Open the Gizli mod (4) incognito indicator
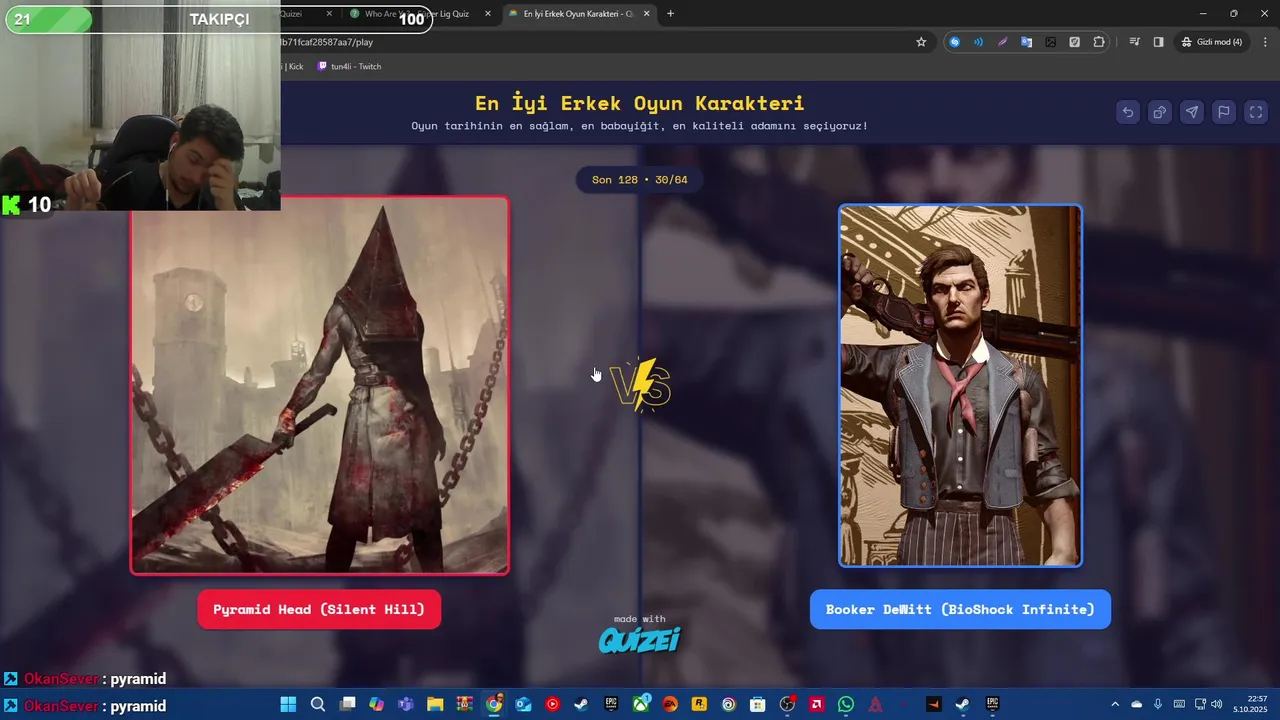The image size is (1280, 720). click(x=1211, y=42)
